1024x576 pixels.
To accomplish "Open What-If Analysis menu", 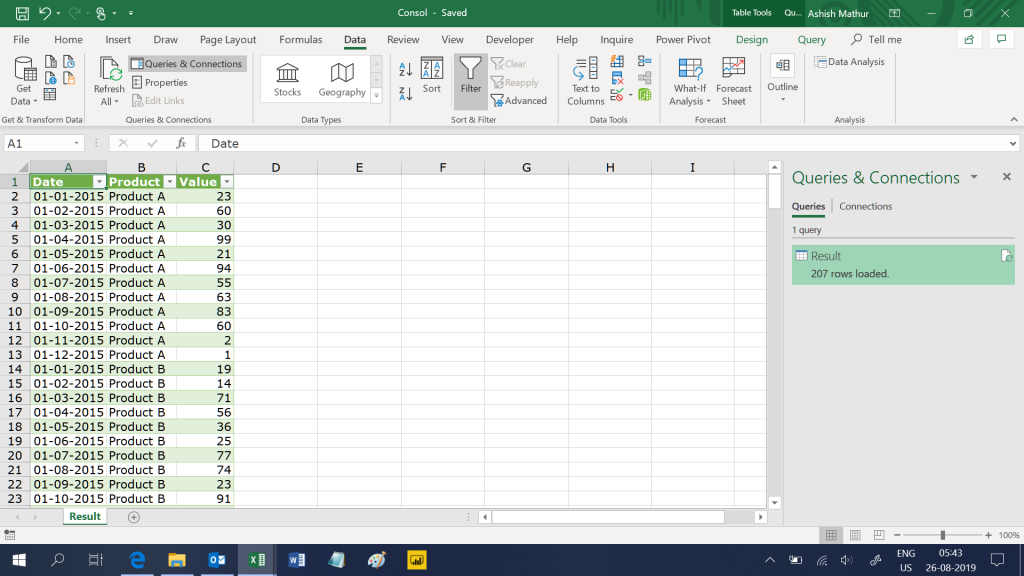I will click(690, 81).
